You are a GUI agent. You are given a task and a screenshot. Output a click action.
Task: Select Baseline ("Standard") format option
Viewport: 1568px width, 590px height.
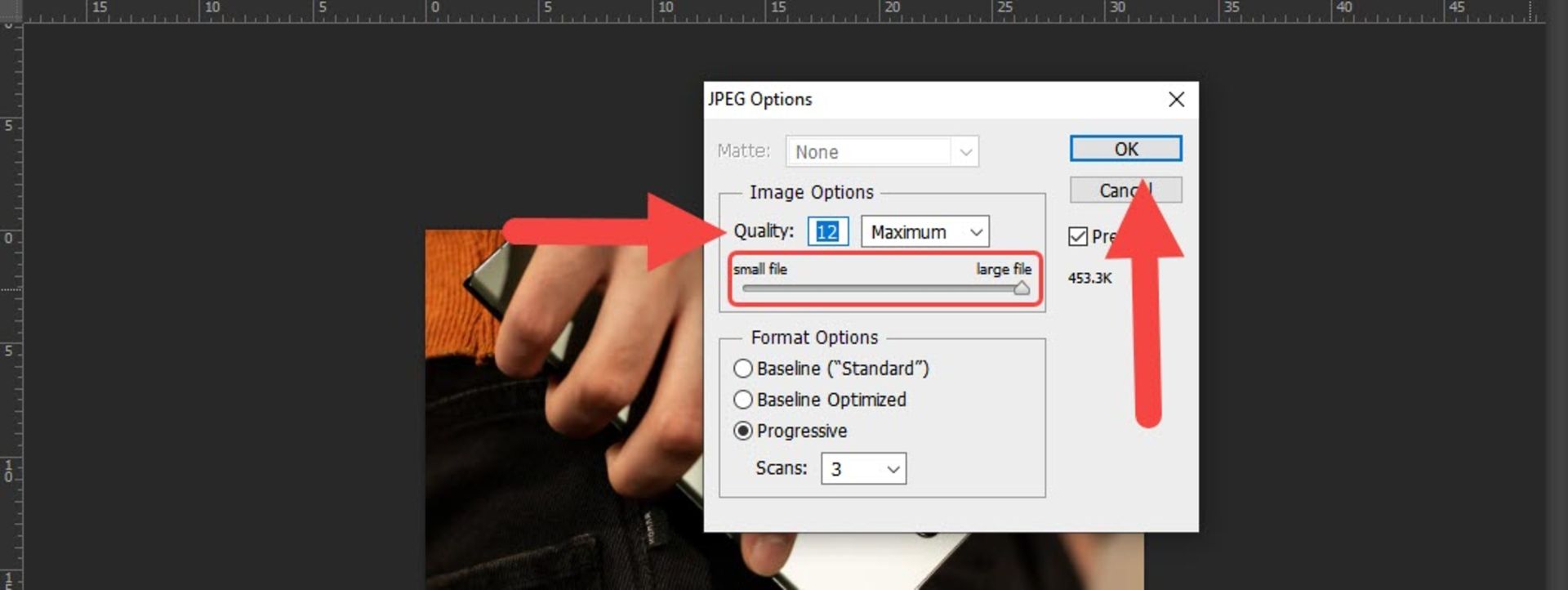click(743, 369)
